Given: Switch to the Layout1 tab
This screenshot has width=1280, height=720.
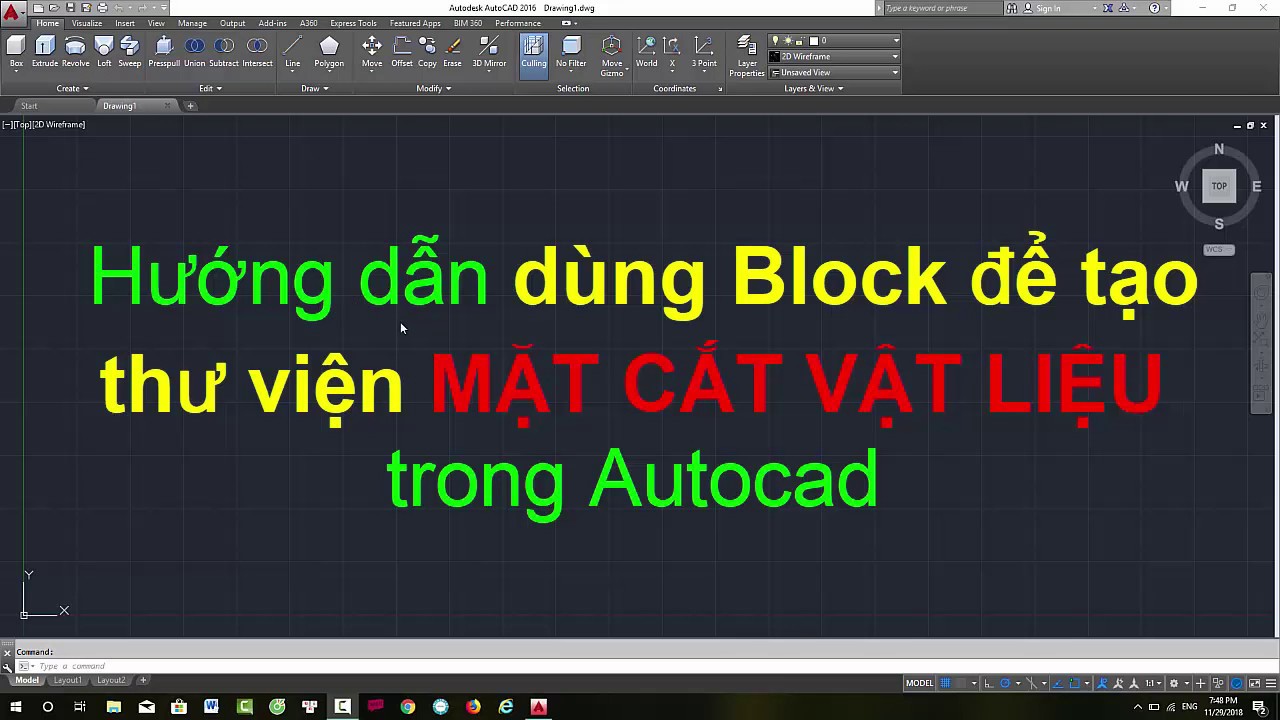Looking at the screenshot, I should click(x=67, y=681).
